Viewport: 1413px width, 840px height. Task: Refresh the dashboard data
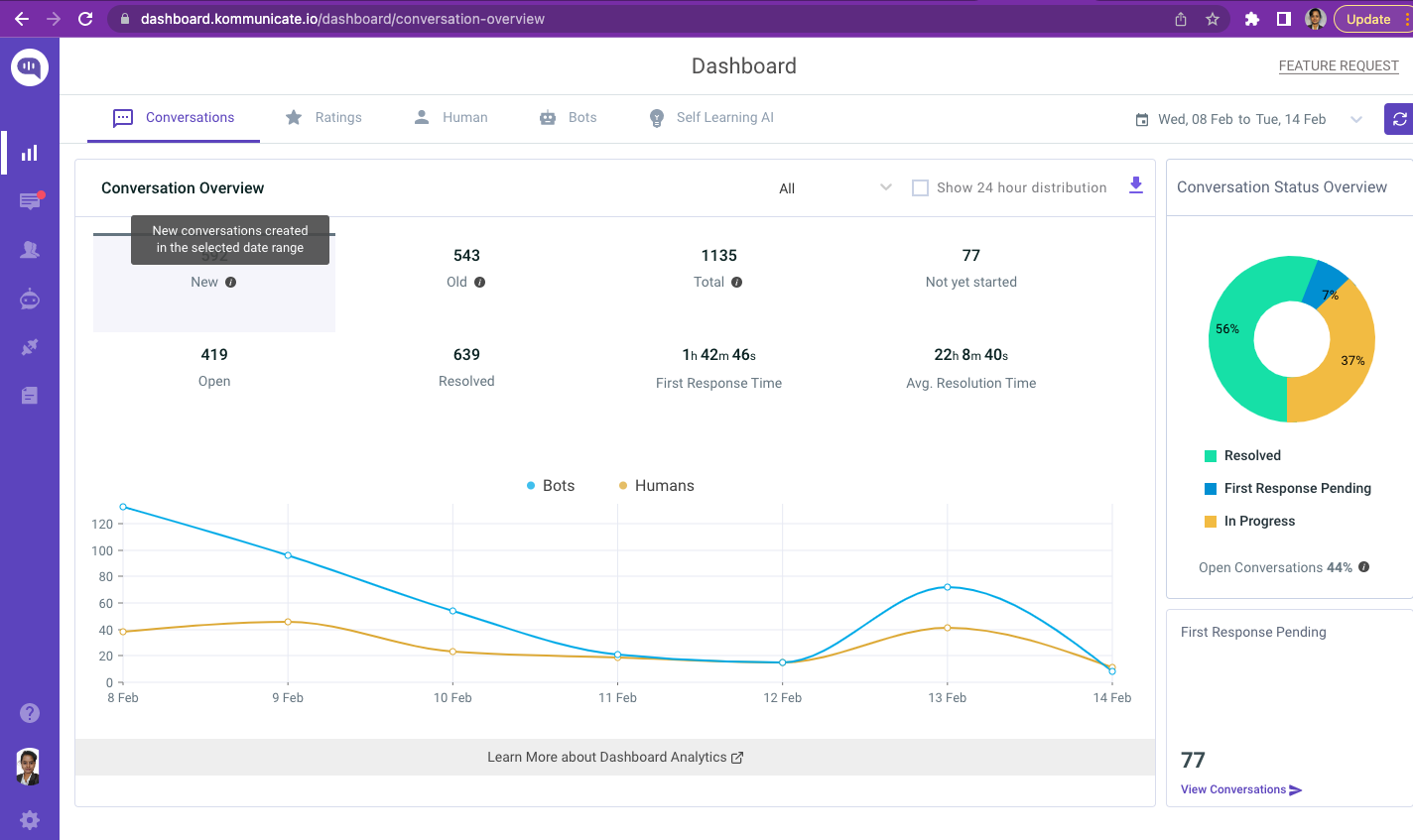click(1399, 119)
